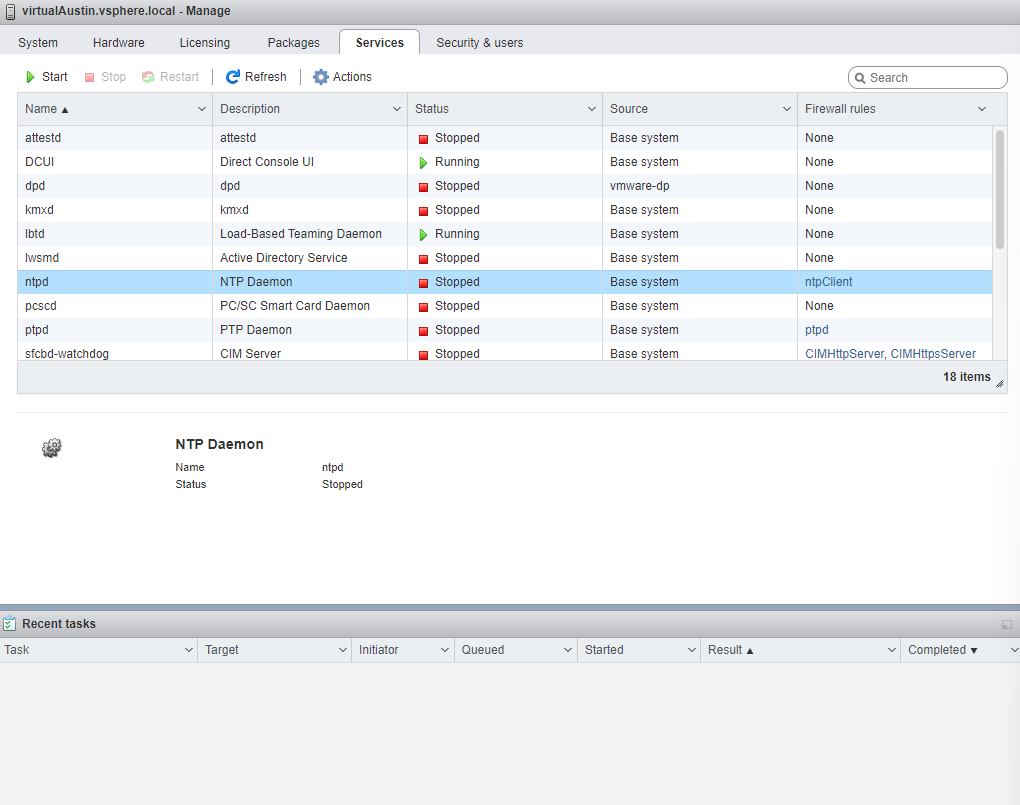Click the Stop service icon

click(x=89, y=76)
